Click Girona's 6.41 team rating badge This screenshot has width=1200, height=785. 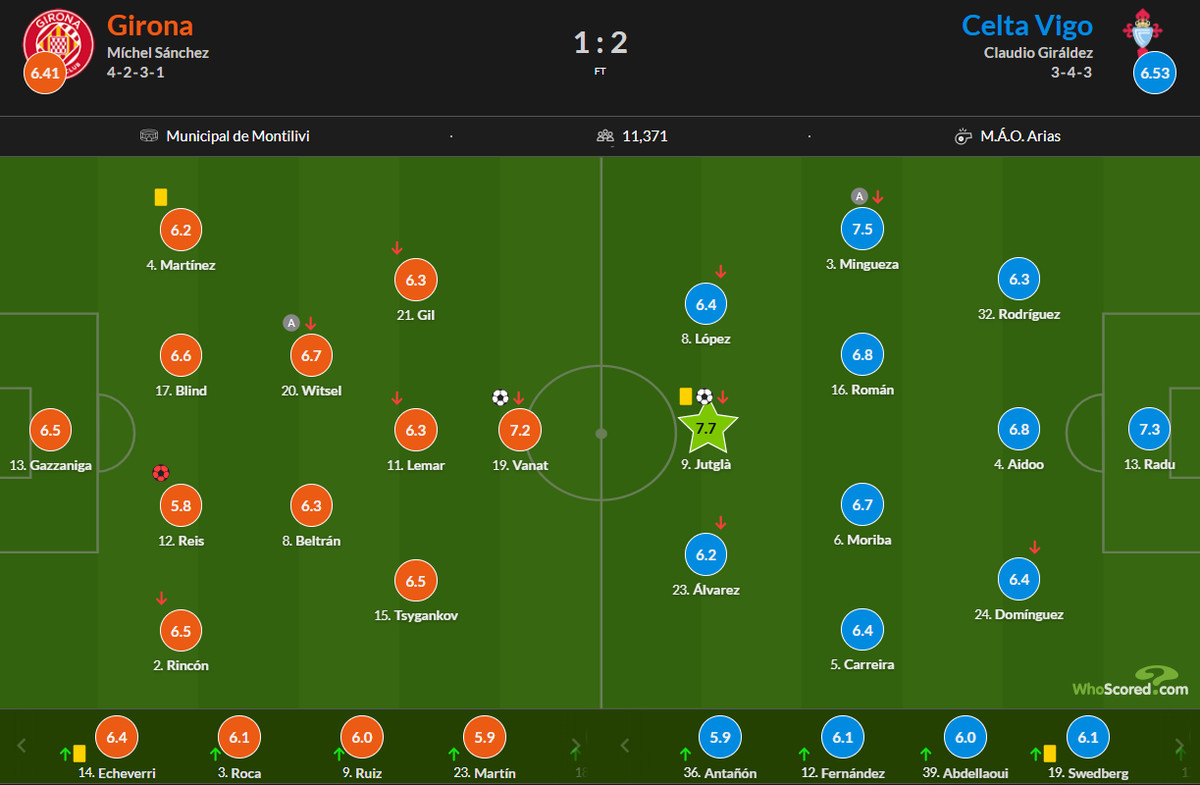point(44,73)
